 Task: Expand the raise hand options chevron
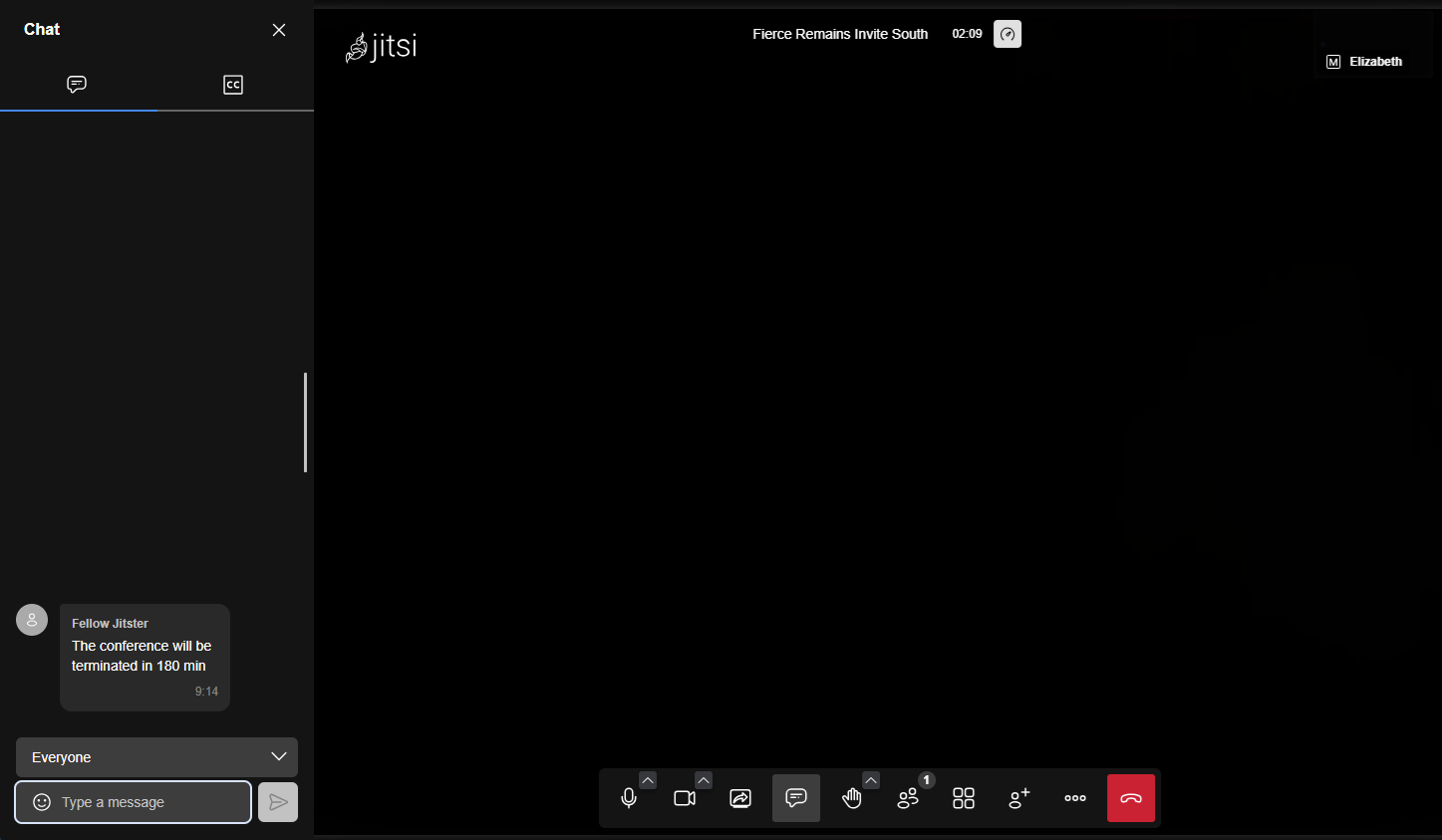pyautogui.click(x=872, y=779)
